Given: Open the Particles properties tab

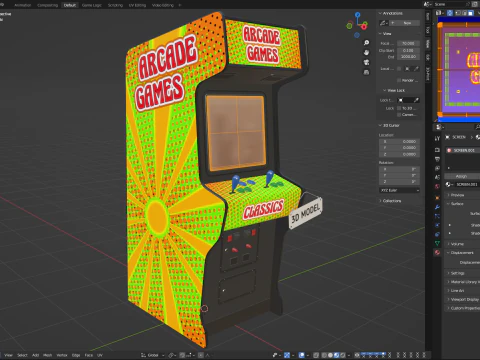Looking at the screenshot, I should coord(437,216).
